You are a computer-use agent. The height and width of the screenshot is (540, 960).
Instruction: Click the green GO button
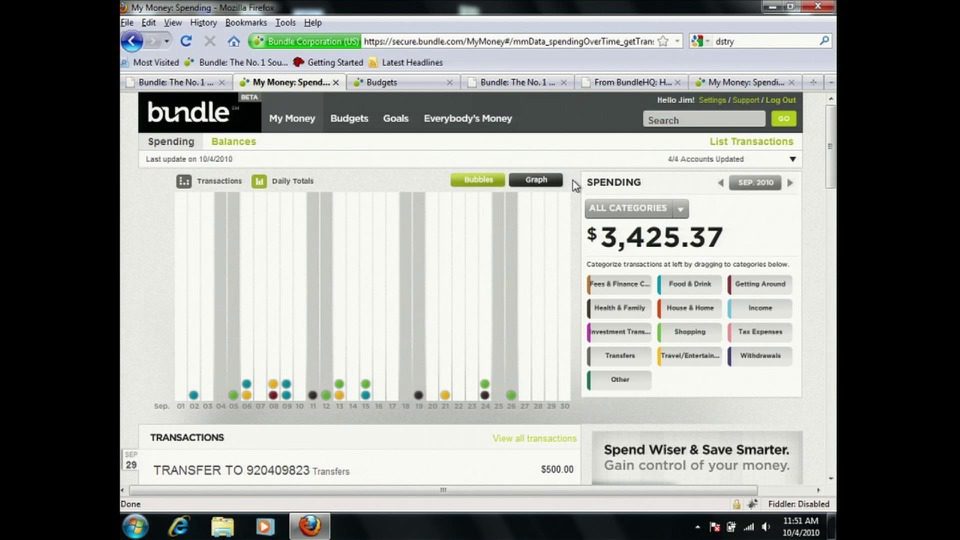point(784,119)
